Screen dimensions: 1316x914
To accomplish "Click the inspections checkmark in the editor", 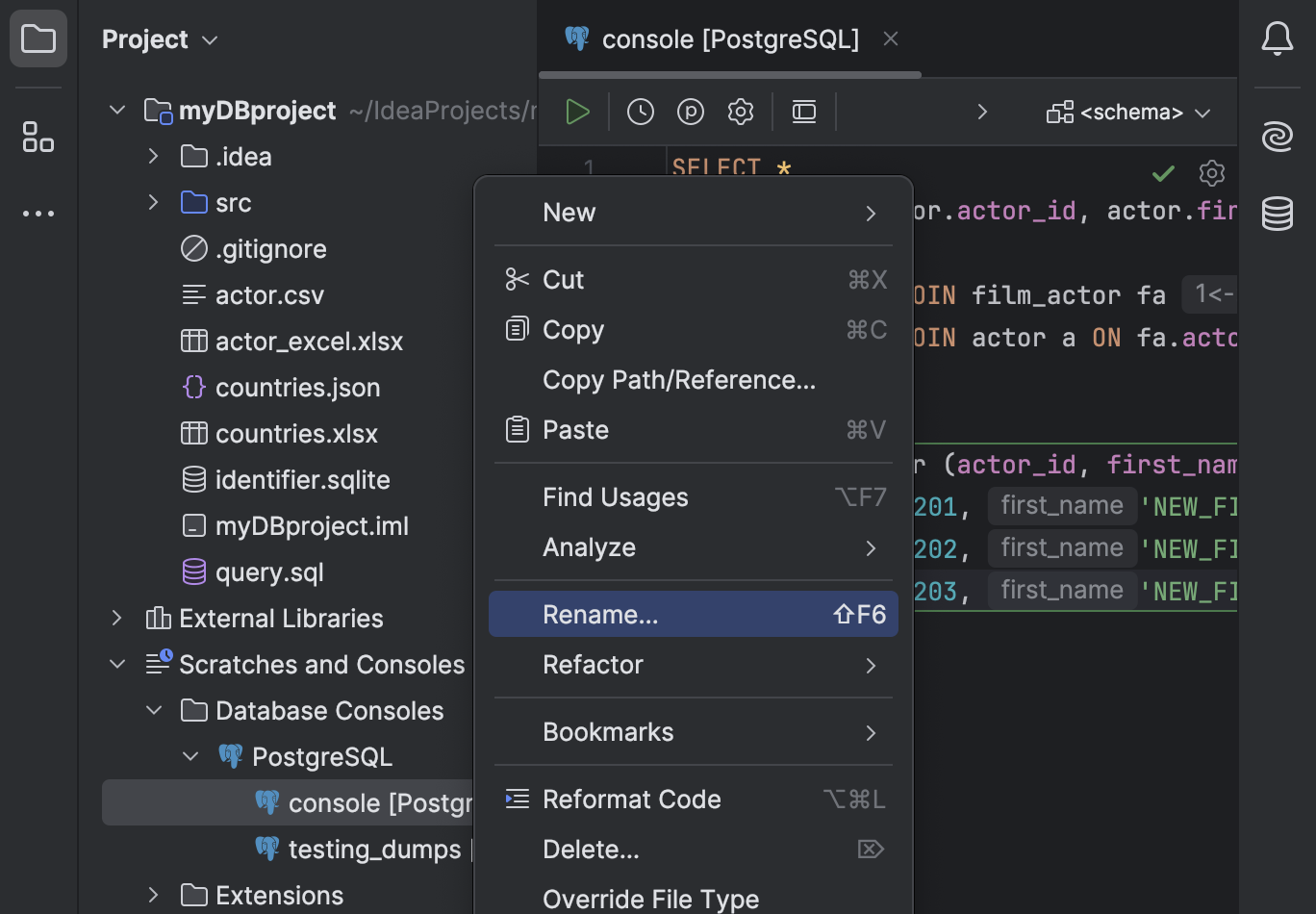I will pyautogui.click(x=1162, y=174).
